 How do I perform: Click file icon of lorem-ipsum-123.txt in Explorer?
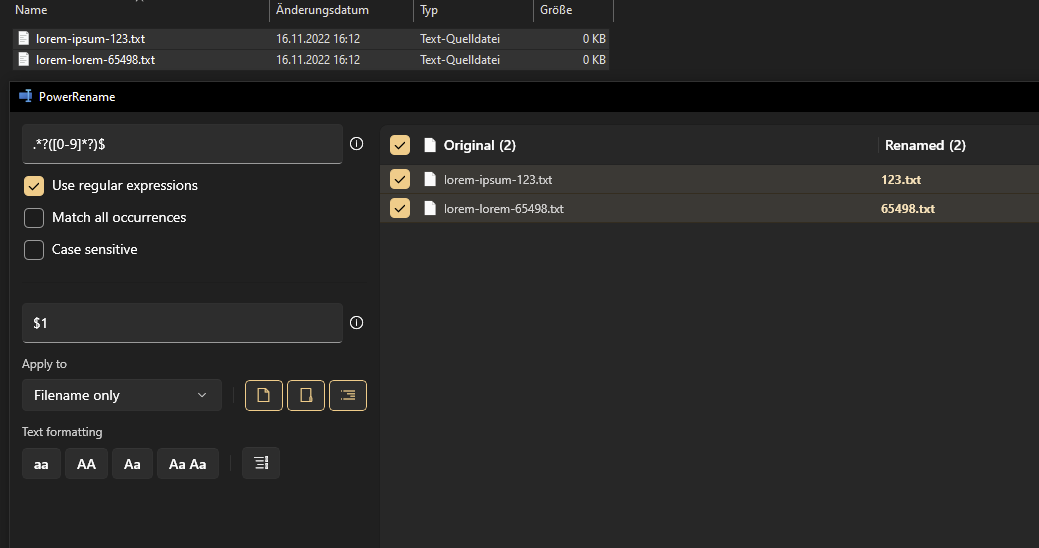(x=24, y=38)
